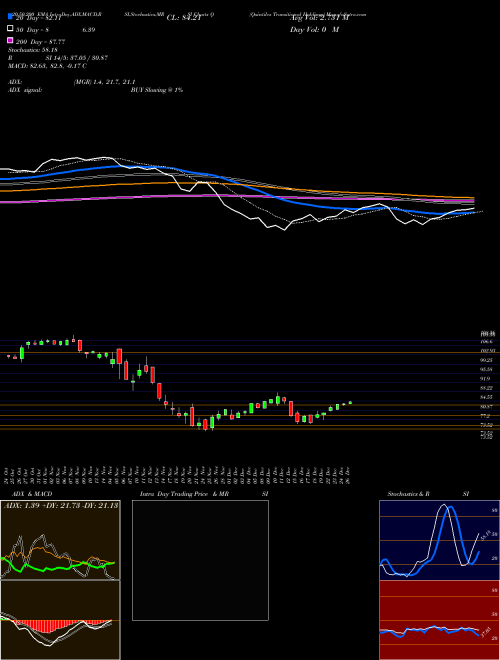This screenshot has width=500, height=660.
Task: Click the 'Stochastics: 58.18' readout
Action: coord(33,50)
